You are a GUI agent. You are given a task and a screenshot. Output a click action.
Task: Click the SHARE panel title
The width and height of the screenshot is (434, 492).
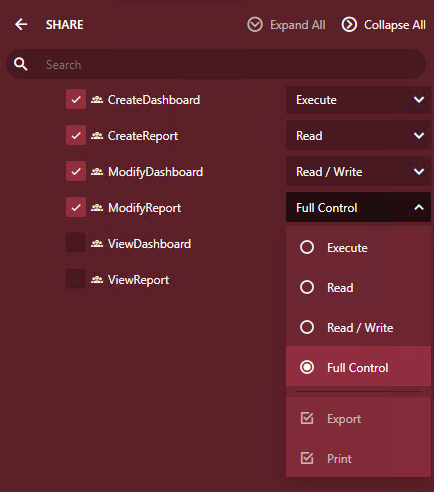(x=65, y=25)
